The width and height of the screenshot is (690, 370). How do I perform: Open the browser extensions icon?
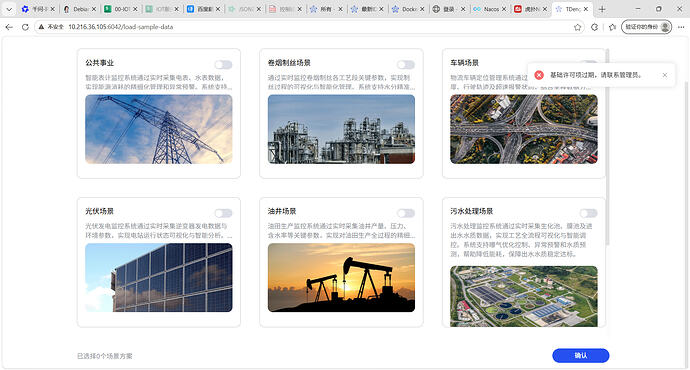click(595, 27)
